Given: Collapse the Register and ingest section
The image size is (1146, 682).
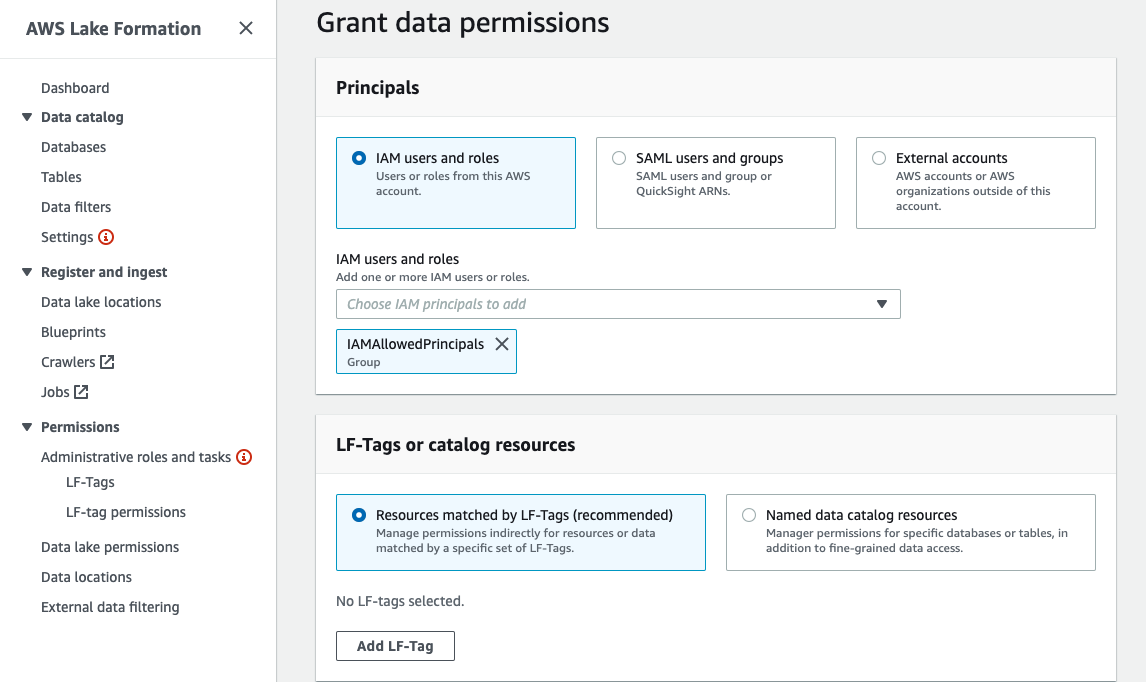Looking at the screenshot, I should pyautogui.click(x=27, y=272).
